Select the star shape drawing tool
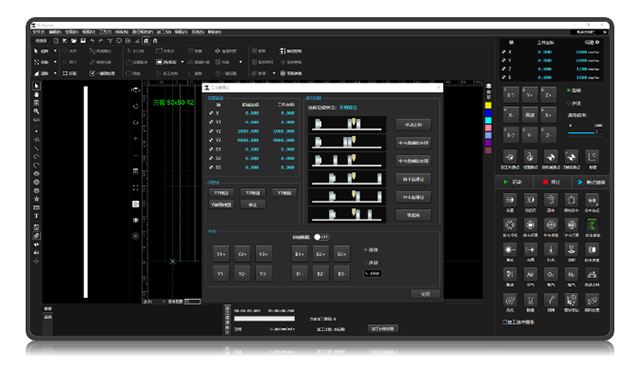The width and height of the screenshot is (640, 372). click(36, 199)
